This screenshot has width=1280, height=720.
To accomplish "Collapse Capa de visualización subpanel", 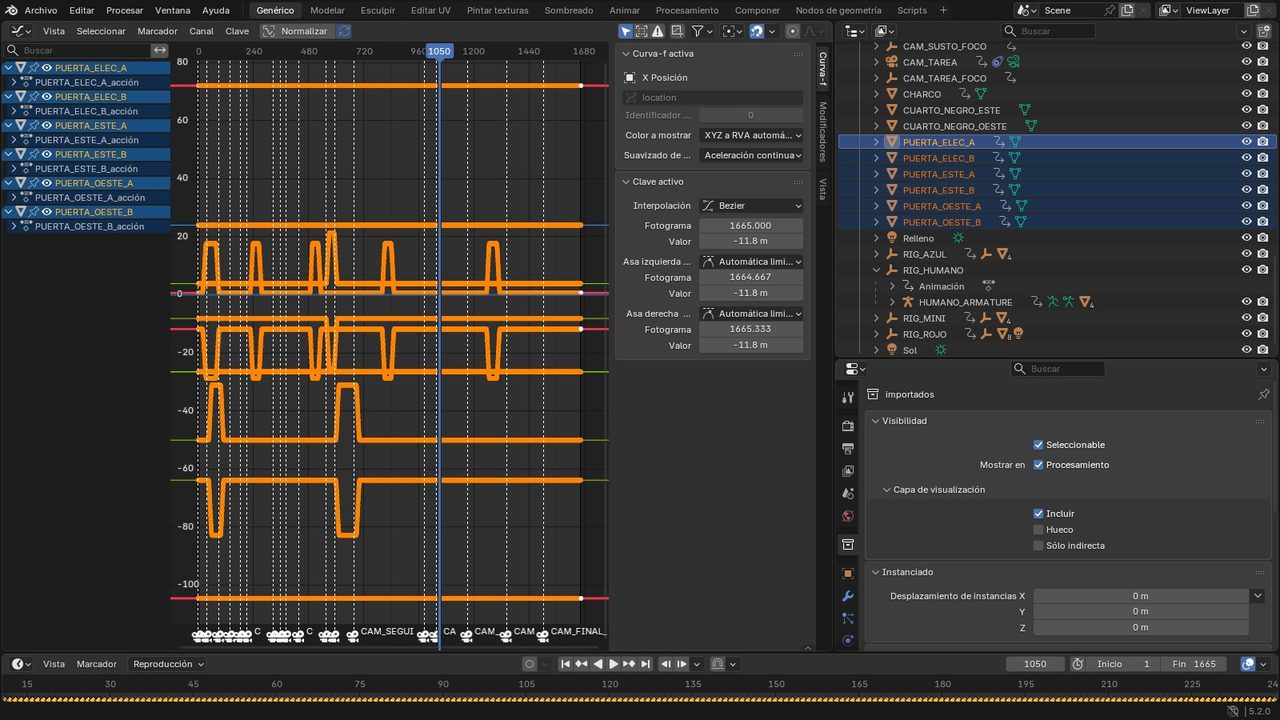I will [886, 490].
